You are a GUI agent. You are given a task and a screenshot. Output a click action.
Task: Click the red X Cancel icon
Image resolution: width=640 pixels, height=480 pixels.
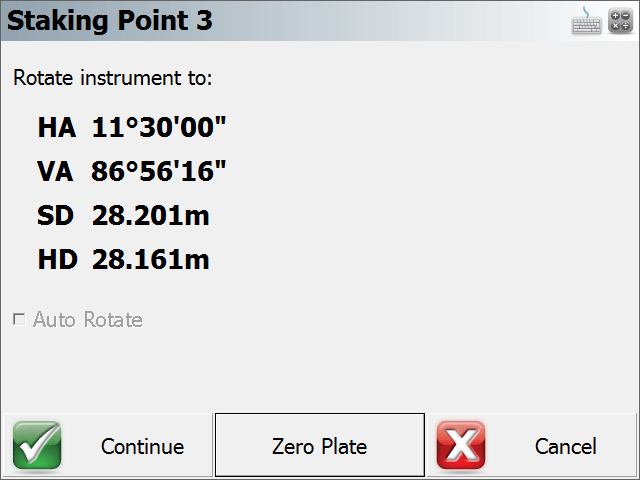(x=461, y=445)
